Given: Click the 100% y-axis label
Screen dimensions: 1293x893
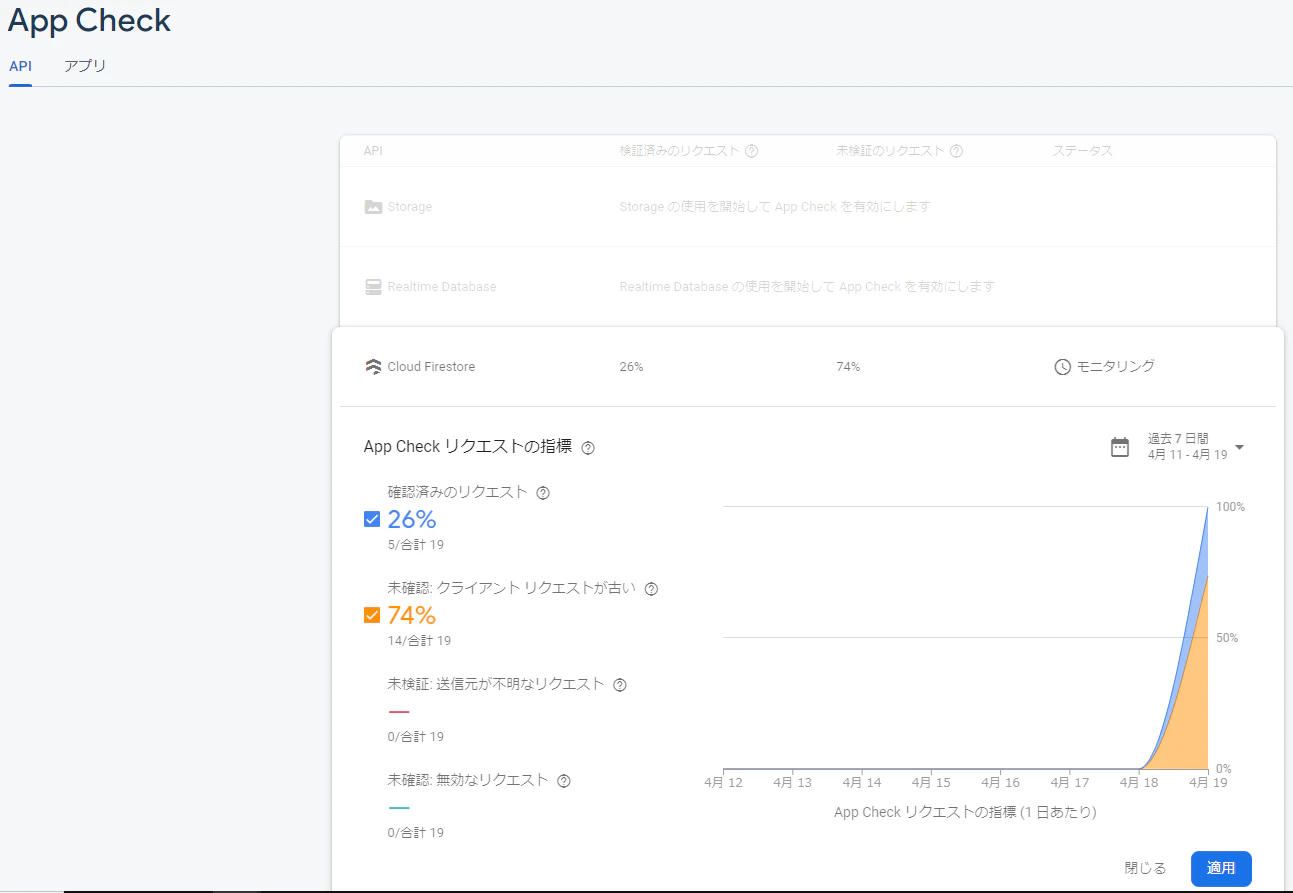Looking at the screenshot, I should click(1231, 507).
